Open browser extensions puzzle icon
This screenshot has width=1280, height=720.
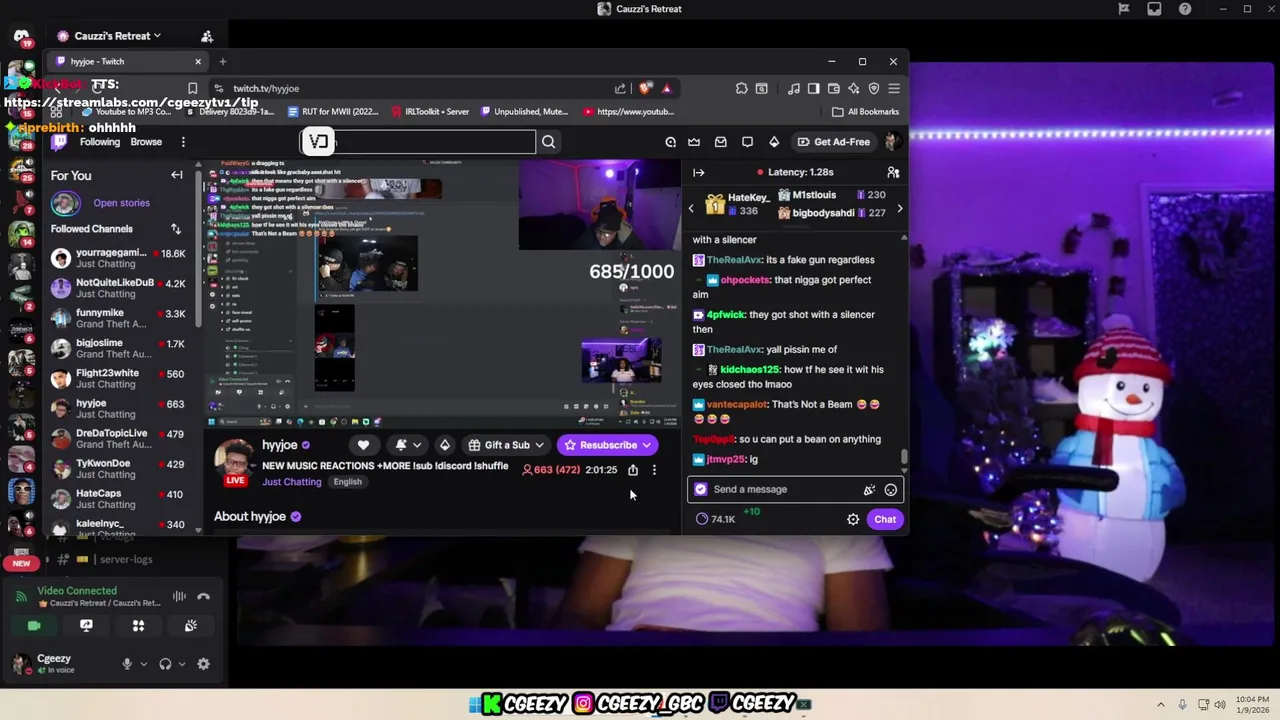(741, 89)
